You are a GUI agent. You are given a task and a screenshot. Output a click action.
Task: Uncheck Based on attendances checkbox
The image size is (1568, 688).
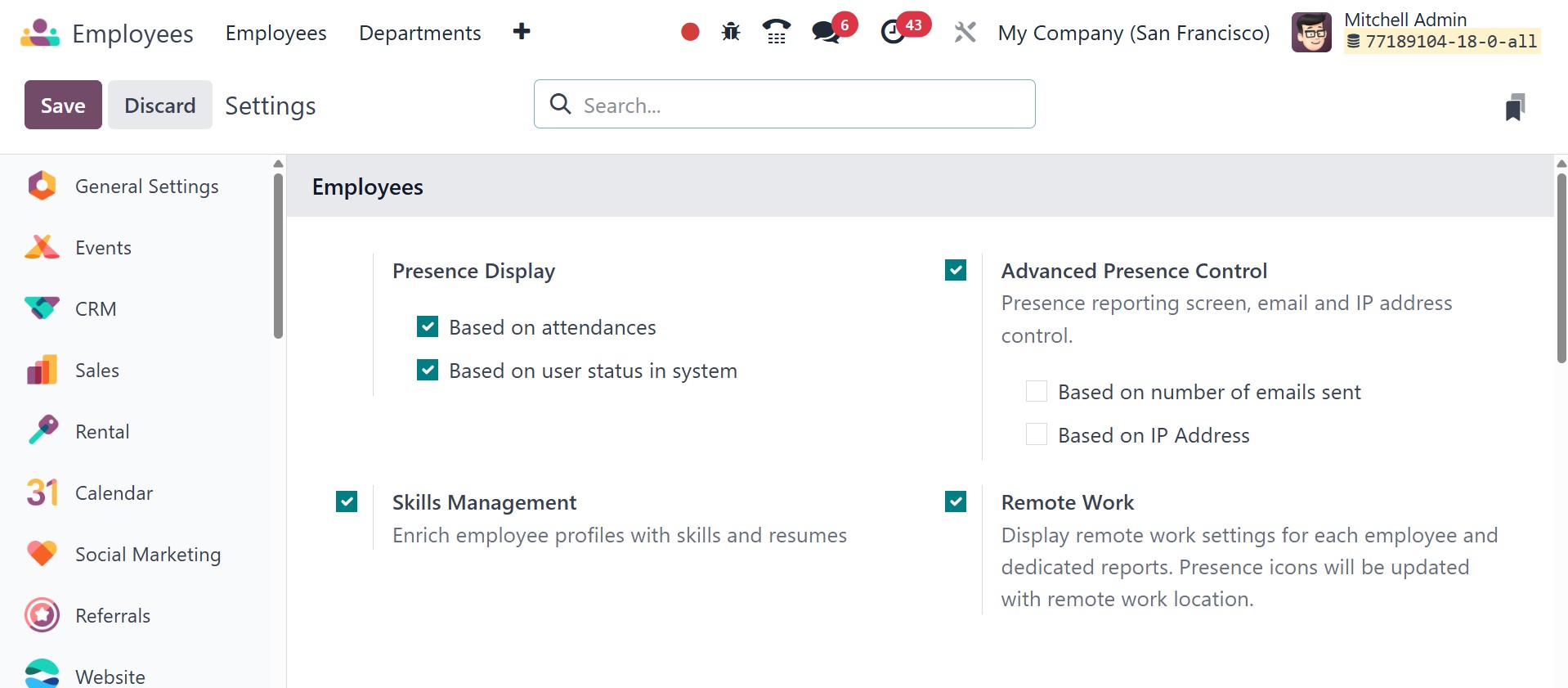[x=428, y=327]
